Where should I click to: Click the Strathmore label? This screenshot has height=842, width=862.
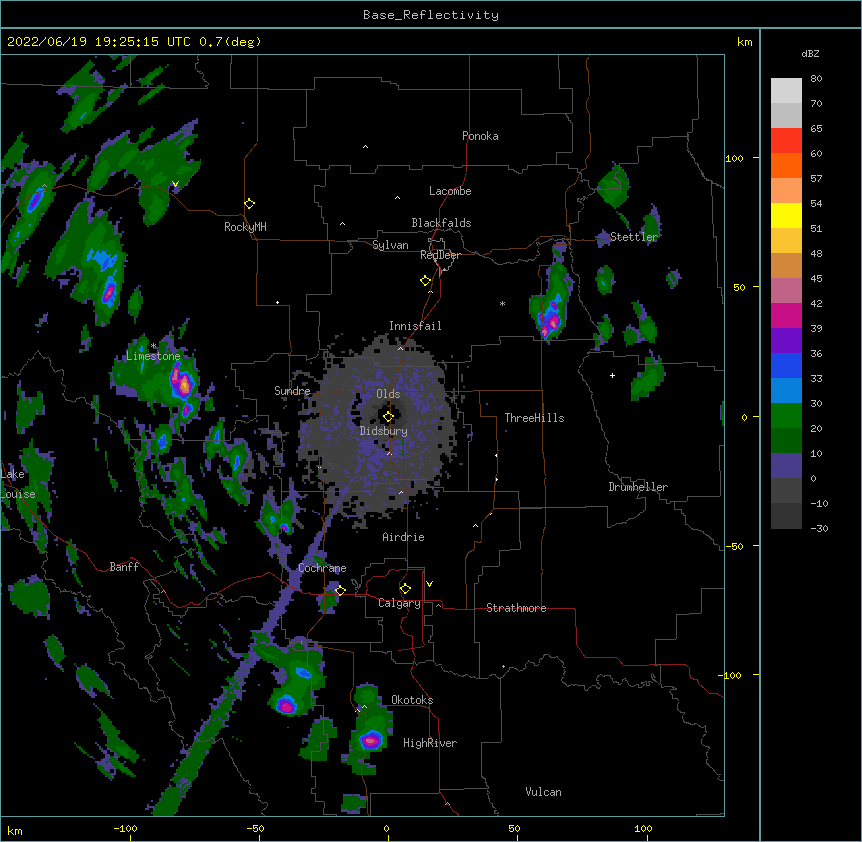pyautogui.click(x=516, y=608)
